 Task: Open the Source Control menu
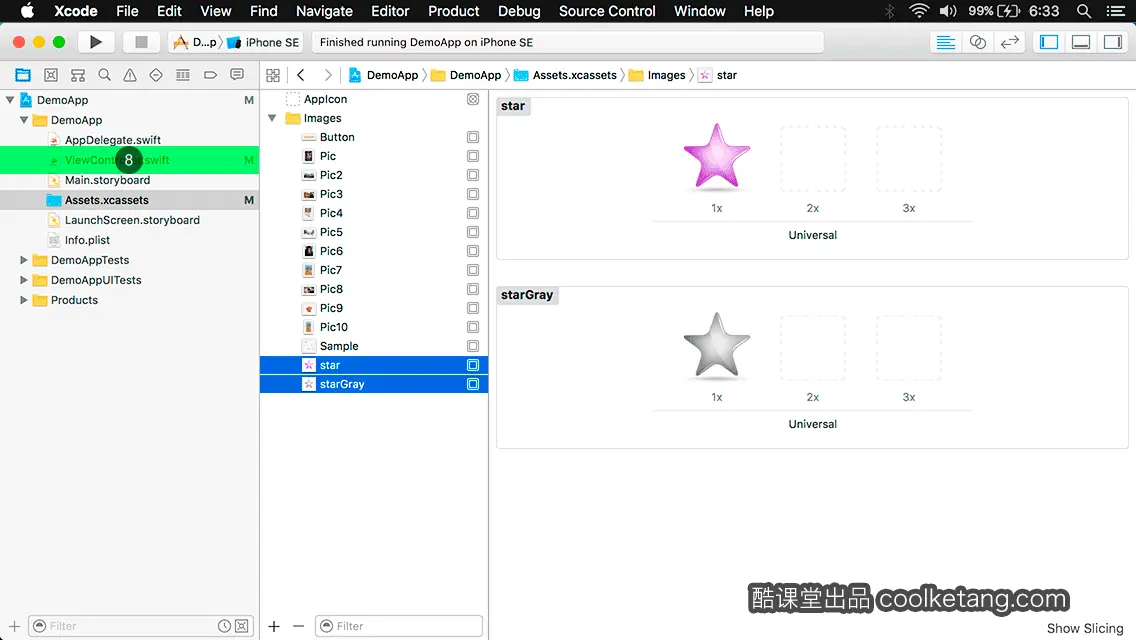pyautogui.click(x=607, y=11)
